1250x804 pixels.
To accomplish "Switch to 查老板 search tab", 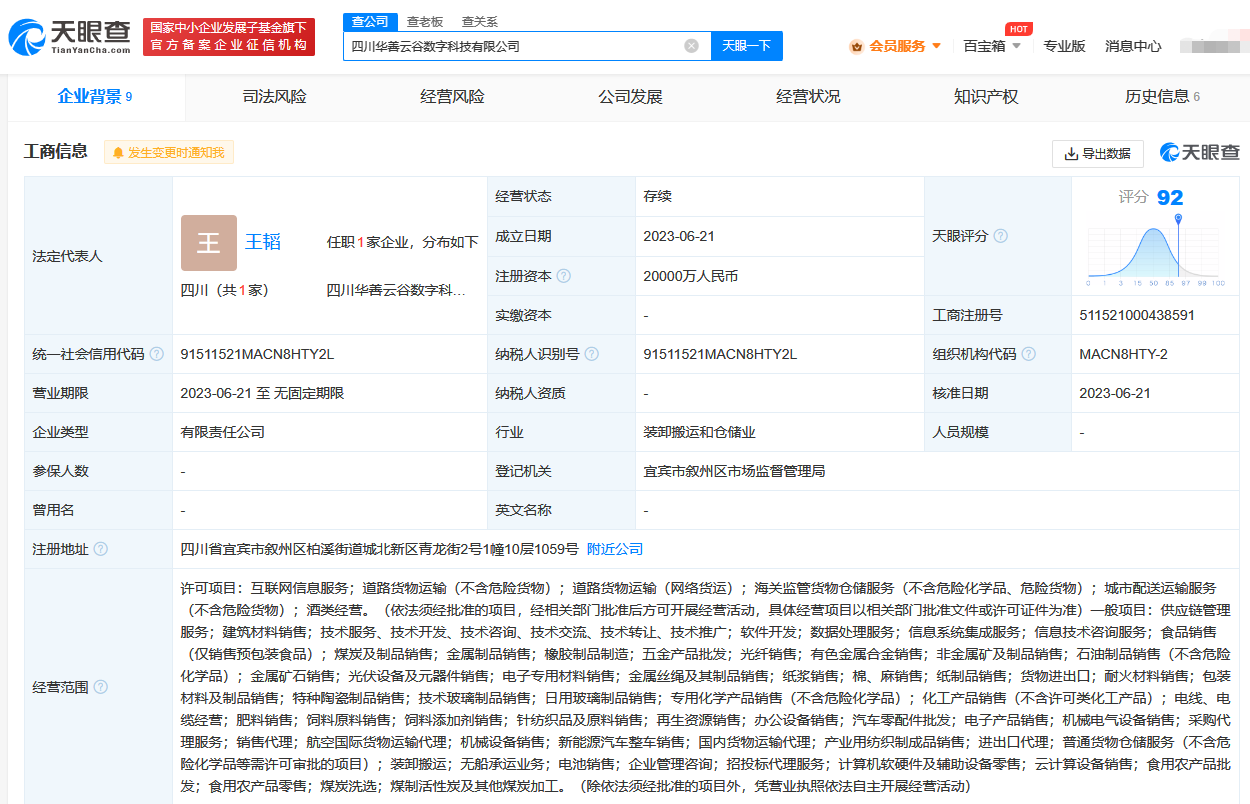I will point(424,21).
